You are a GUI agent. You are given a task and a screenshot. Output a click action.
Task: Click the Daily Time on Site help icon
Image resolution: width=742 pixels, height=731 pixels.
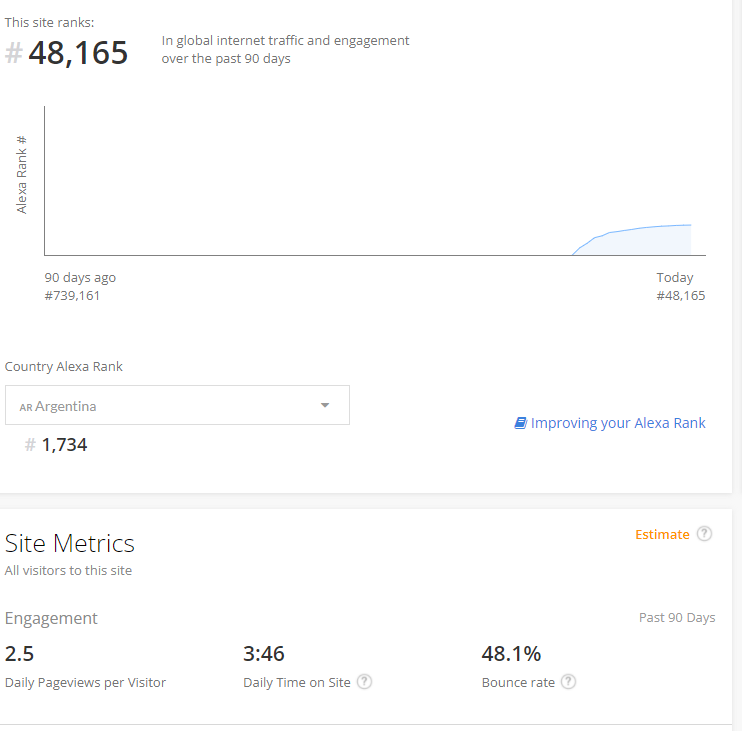(x=365, y=682)
